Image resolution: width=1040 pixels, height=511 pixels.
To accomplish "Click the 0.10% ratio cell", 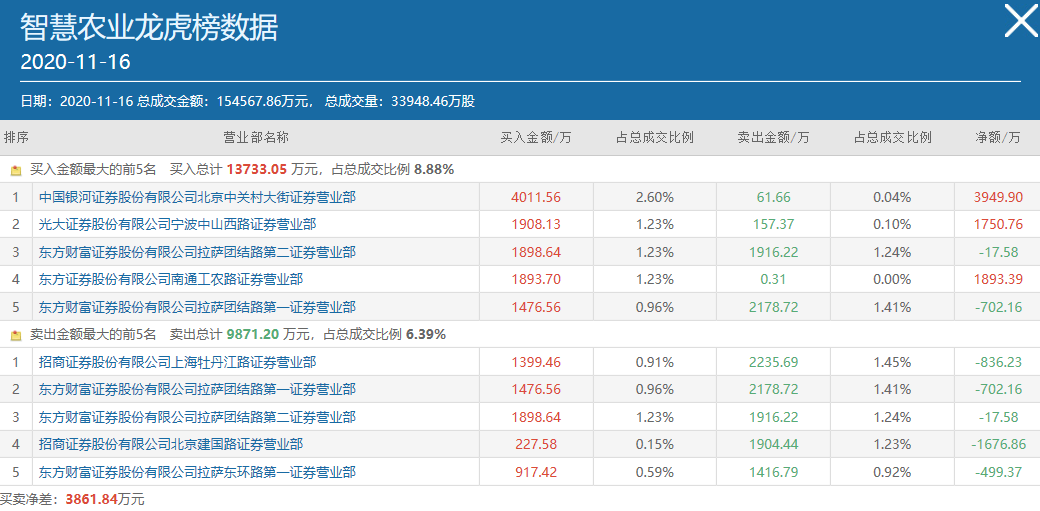I will pyautogui.click(x=892, y=224).
